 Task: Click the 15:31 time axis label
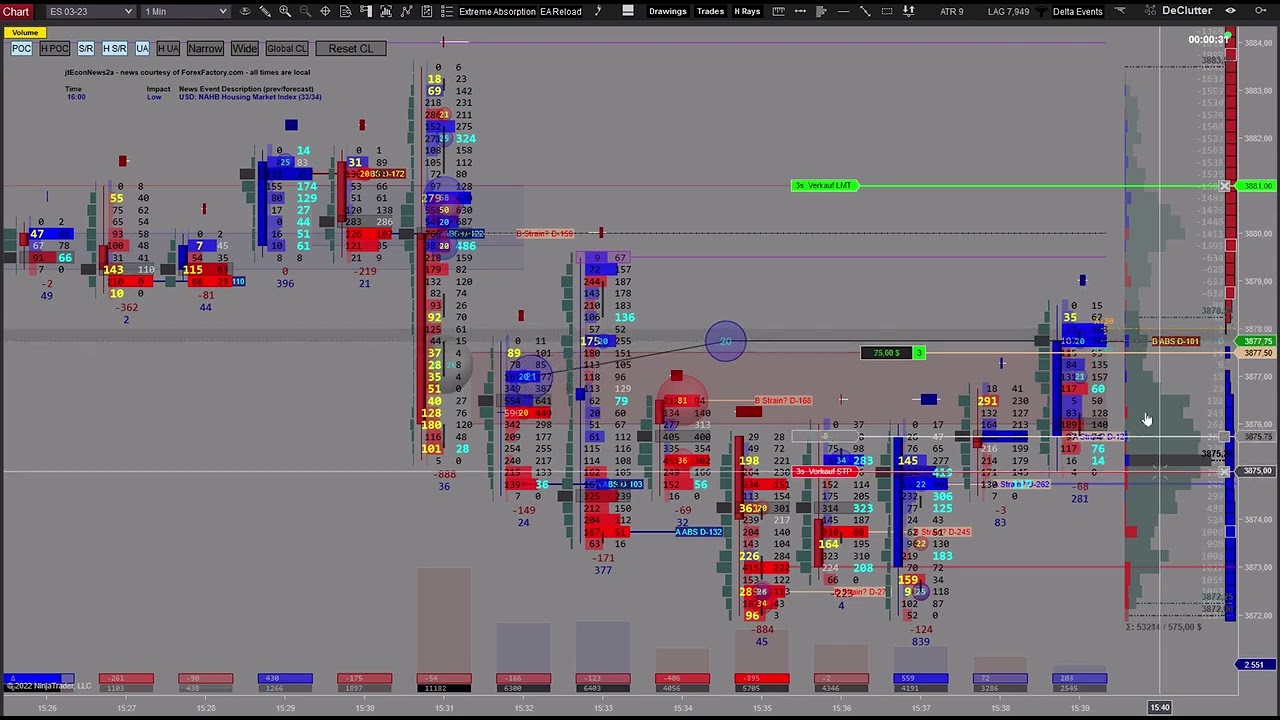point(445,708)
